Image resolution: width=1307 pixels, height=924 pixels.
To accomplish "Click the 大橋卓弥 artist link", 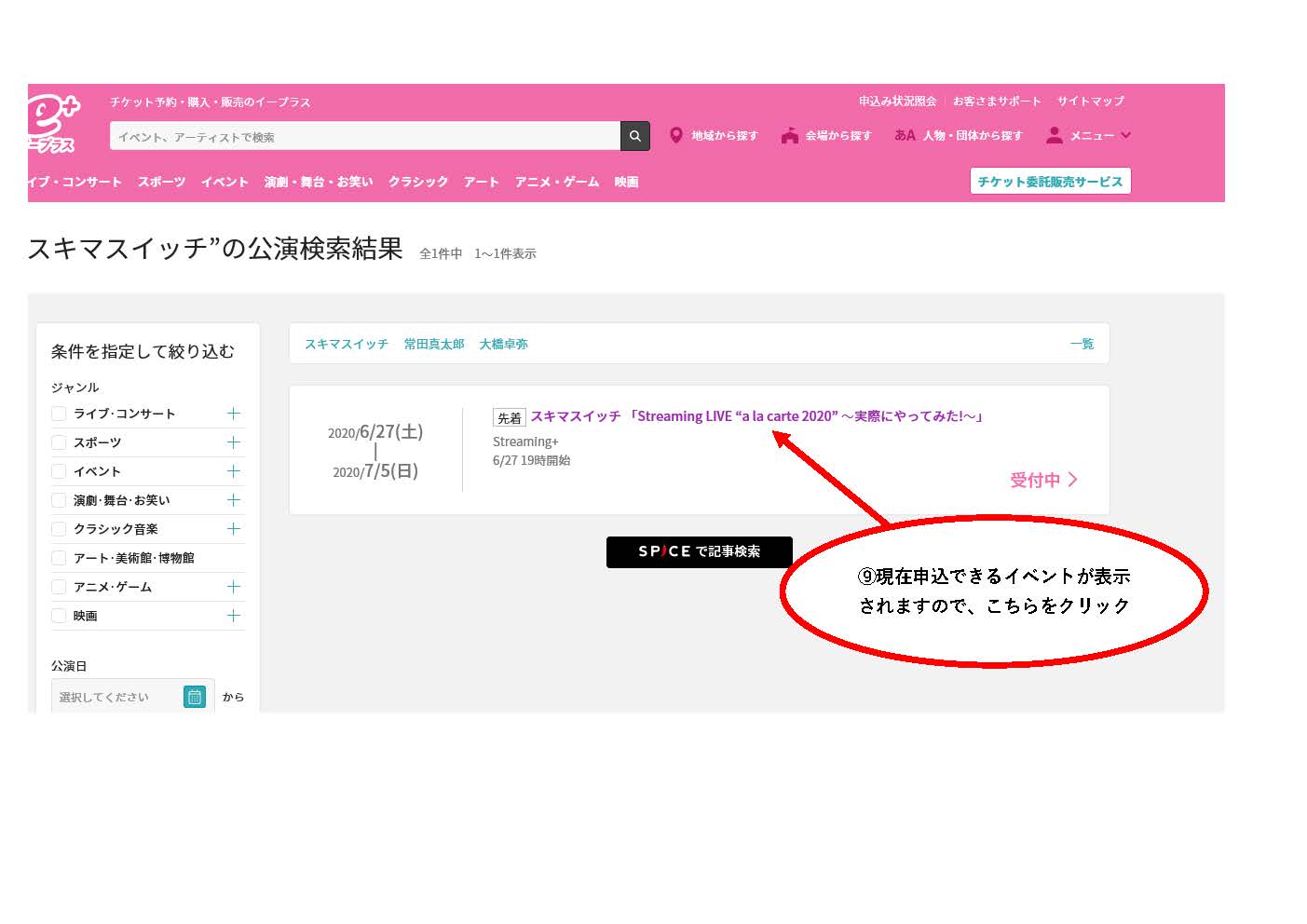I will tap(503, 344).
